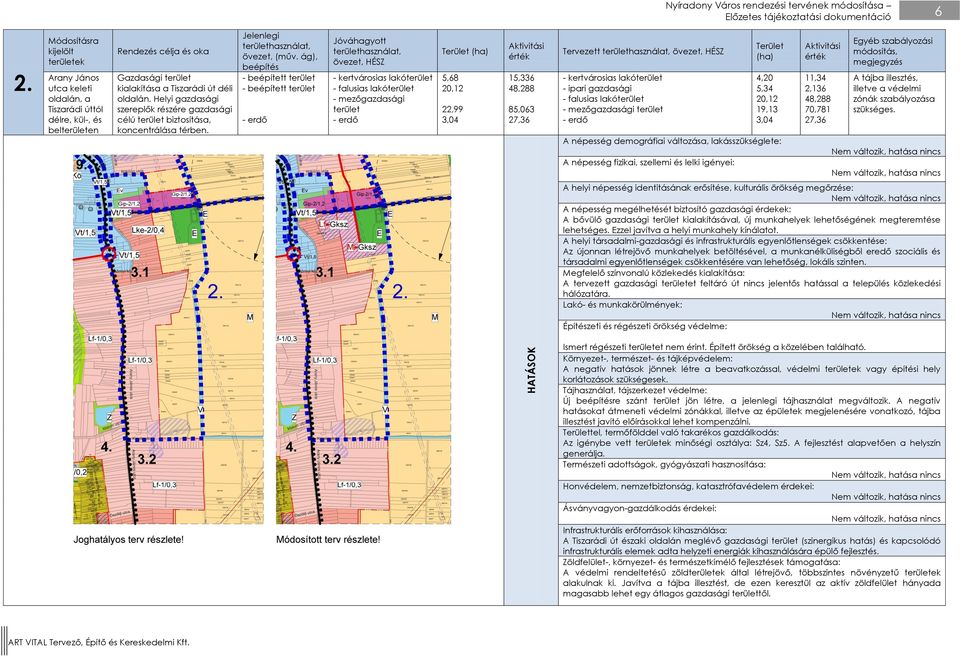960x657 pixels.
Task: Click heading 'Tájhasználat, tájszerkezet védelme:'
Action: 634,390
